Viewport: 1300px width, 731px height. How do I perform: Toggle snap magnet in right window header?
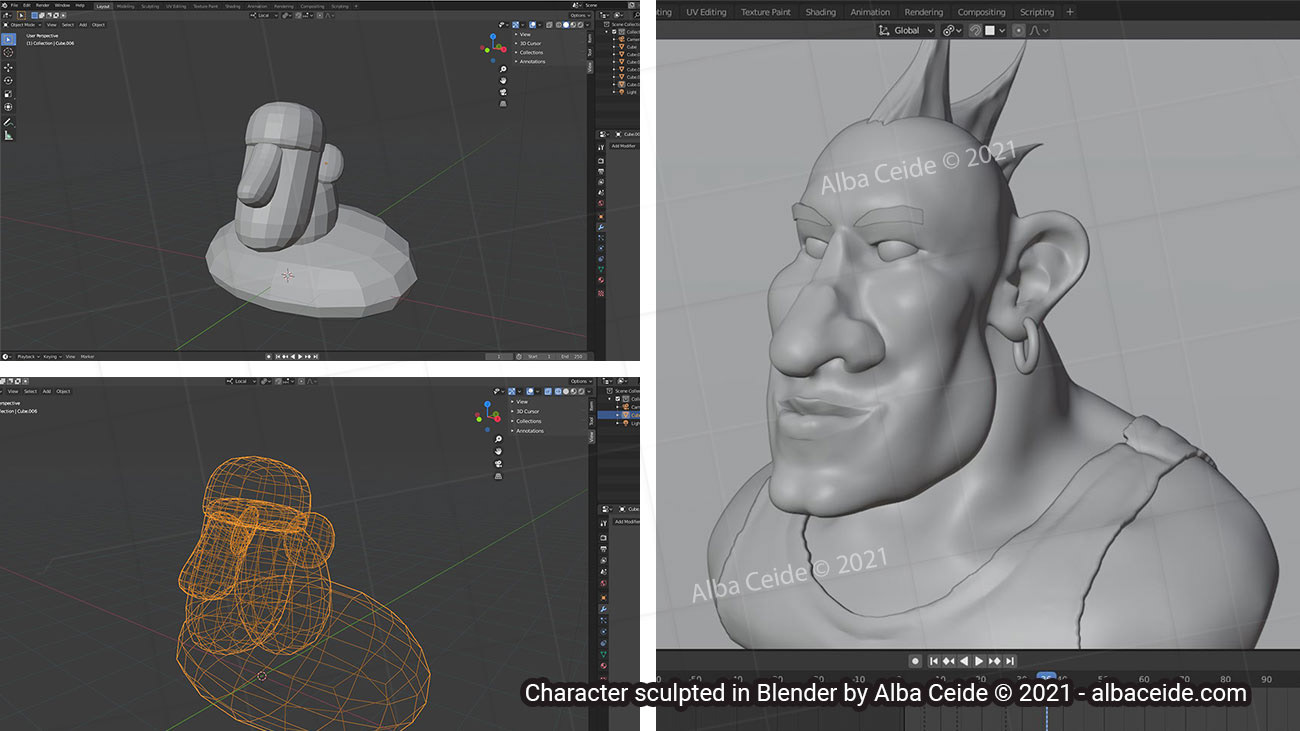(975, 30)
